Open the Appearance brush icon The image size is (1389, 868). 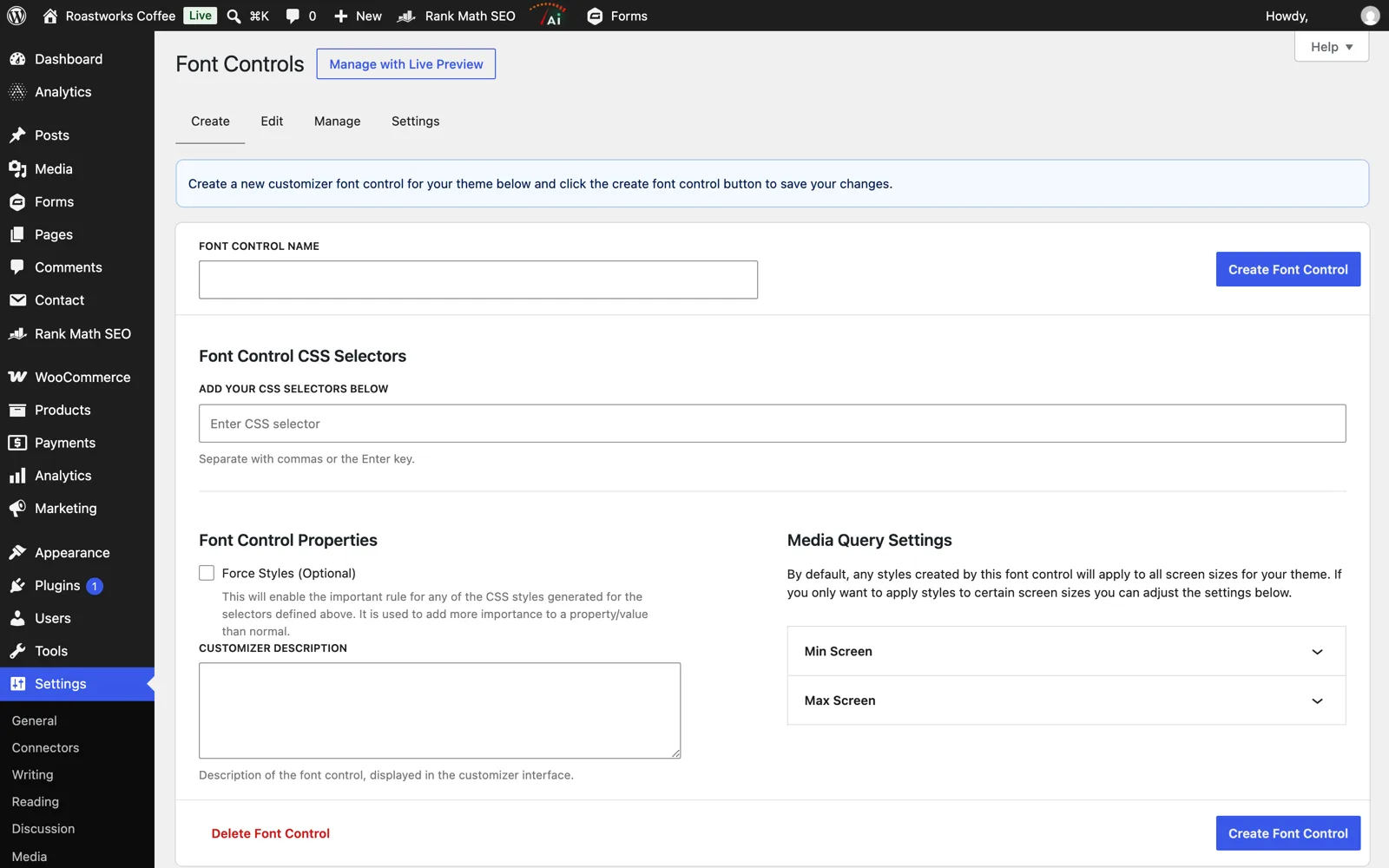(17, 552)
